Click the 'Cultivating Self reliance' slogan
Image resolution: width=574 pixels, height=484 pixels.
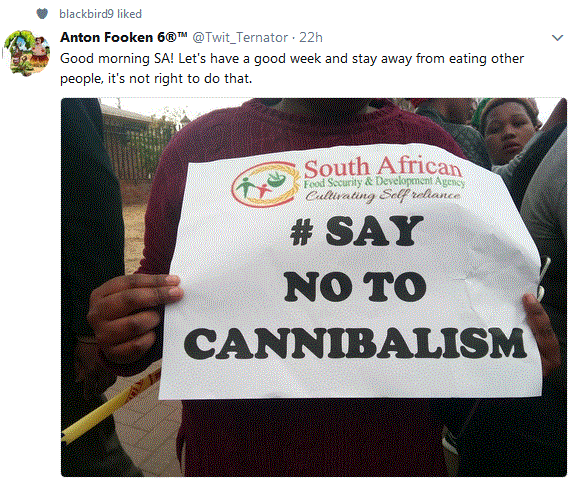(x=383, y=196)
